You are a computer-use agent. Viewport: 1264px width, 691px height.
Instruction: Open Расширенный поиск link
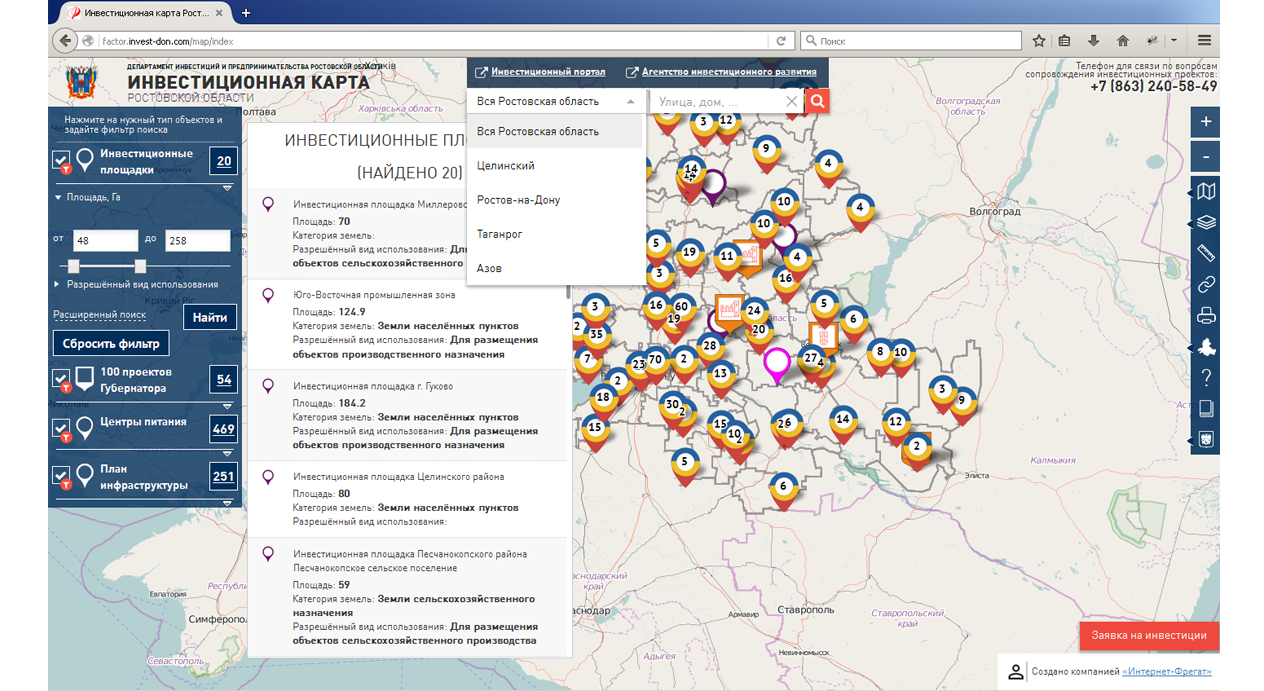click(100, 315)
